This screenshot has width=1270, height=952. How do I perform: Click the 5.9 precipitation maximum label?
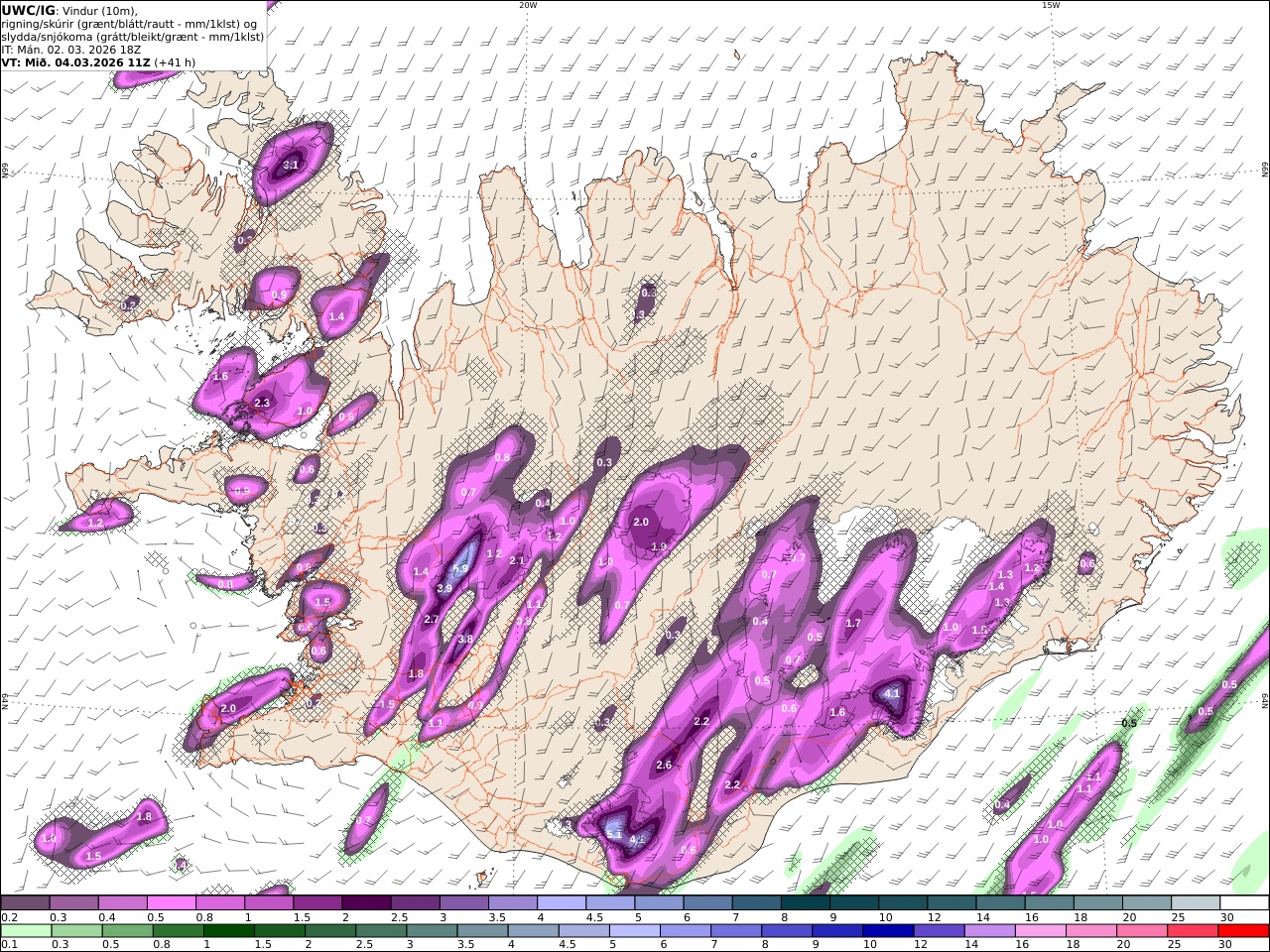[x=459, y=569]
